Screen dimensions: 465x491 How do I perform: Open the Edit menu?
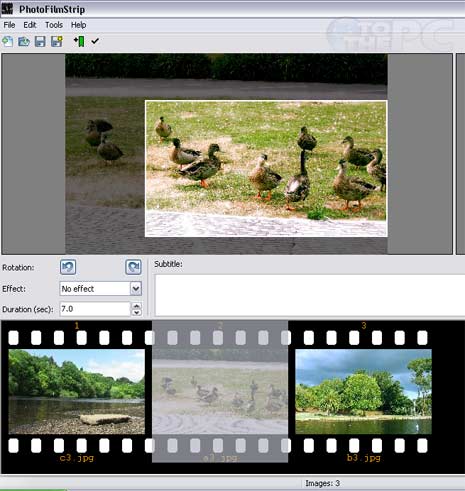pos(30,25)
